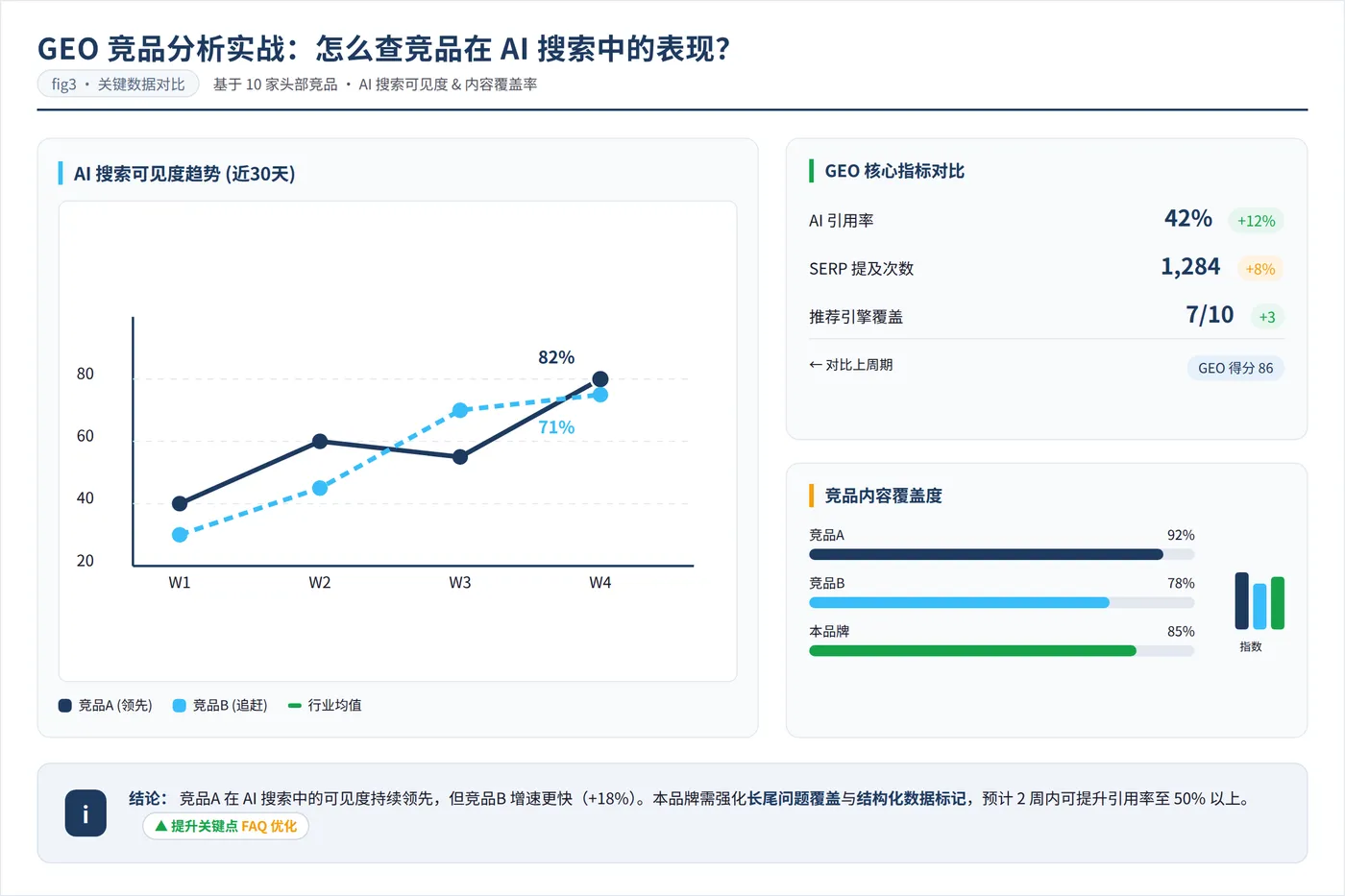Click the 推荐引擎覆盖 label
This screenshot has width=1345, height=896.
pyautogui.click(x=856, y=317)
